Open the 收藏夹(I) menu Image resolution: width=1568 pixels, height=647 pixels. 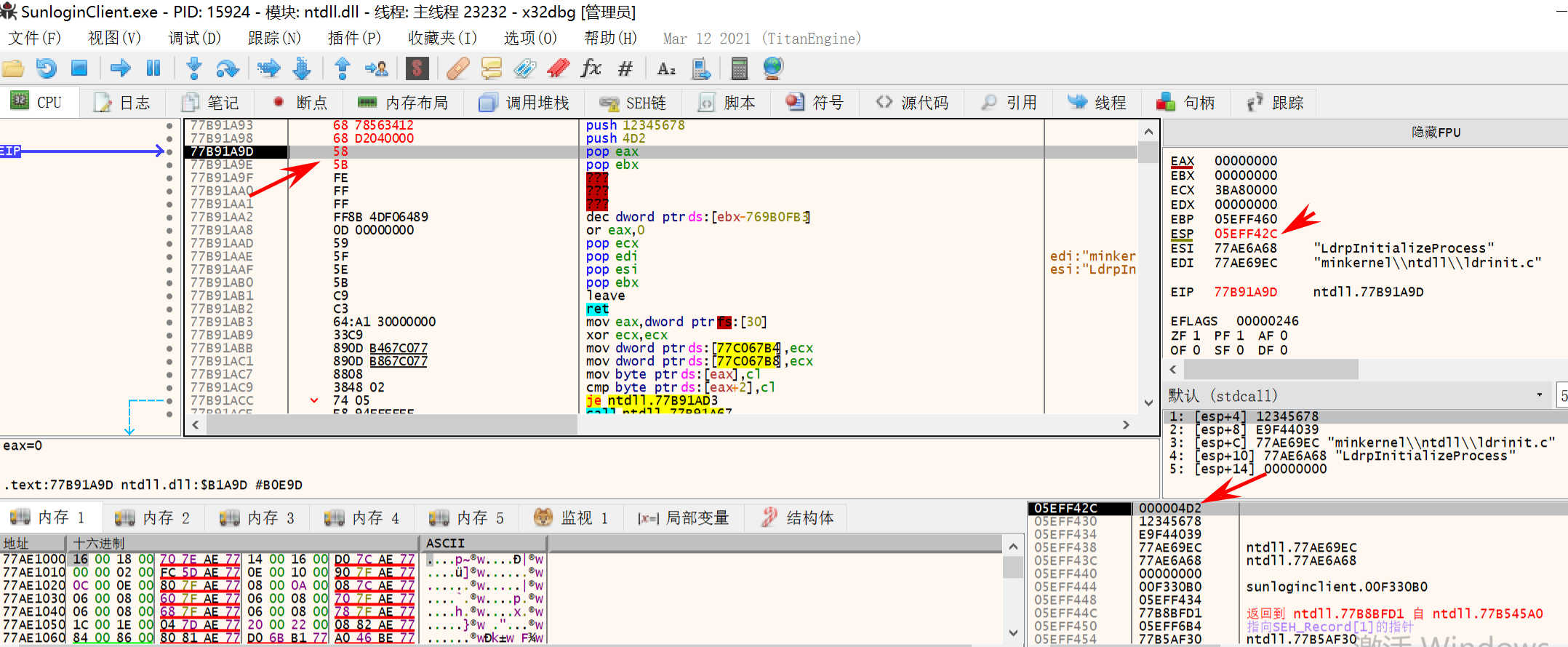[x=442, y=38]
